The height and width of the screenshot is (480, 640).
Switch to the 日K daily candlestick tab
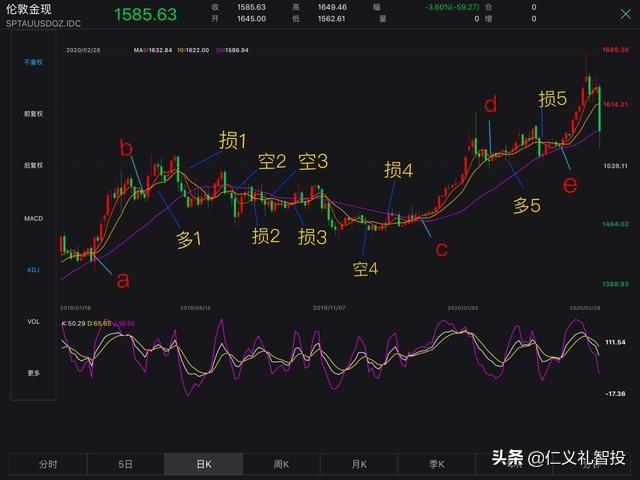coord(204,464)
